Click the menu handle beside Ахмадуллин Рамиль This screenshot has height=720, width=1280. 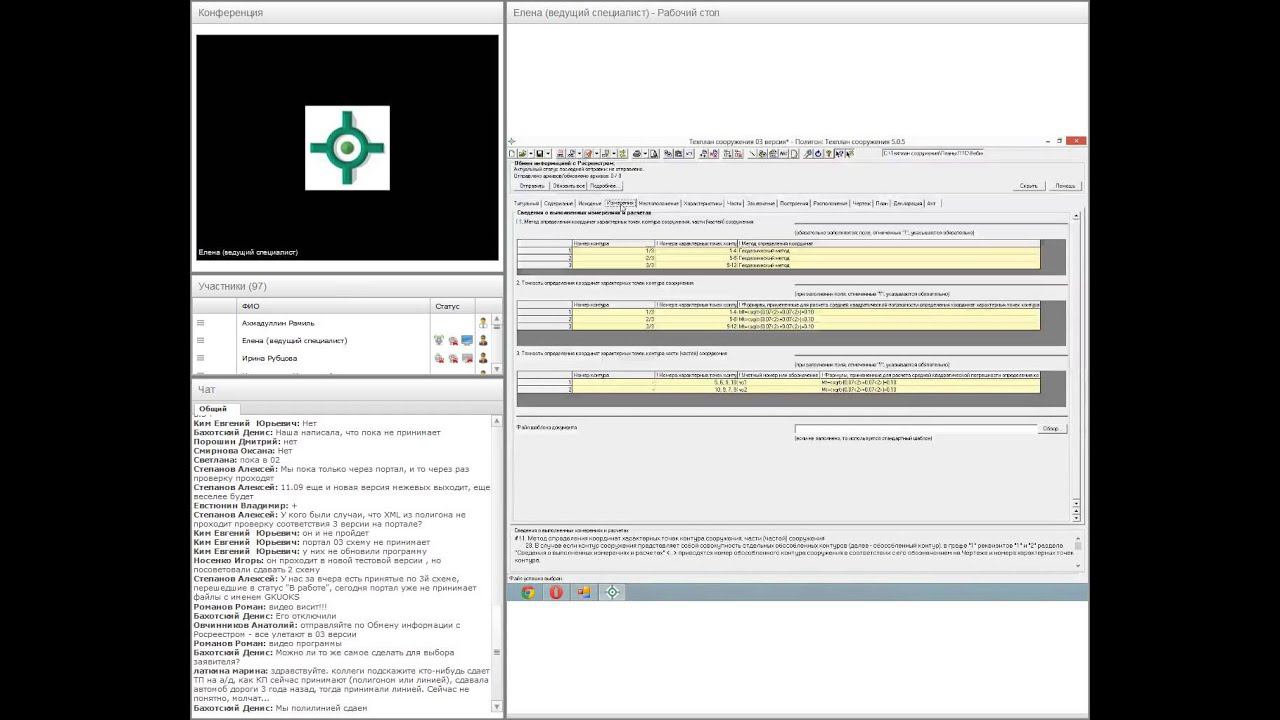pyautogui.click(x=200, y=323)
